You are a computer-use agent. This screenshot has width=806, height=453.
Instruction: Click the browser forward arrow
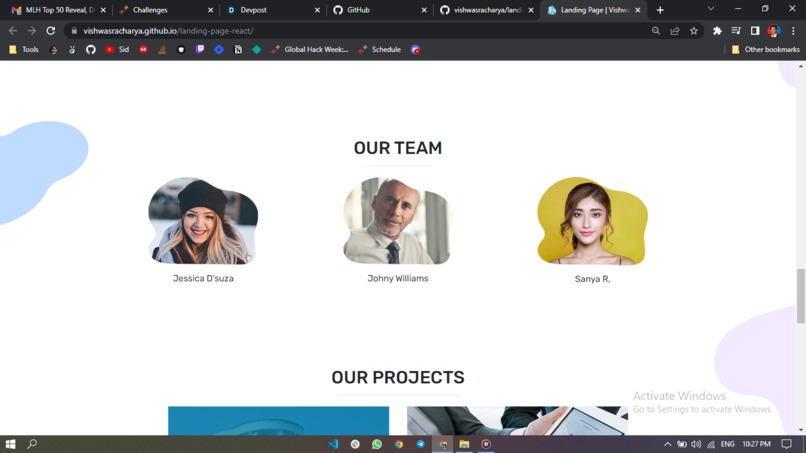32,31
